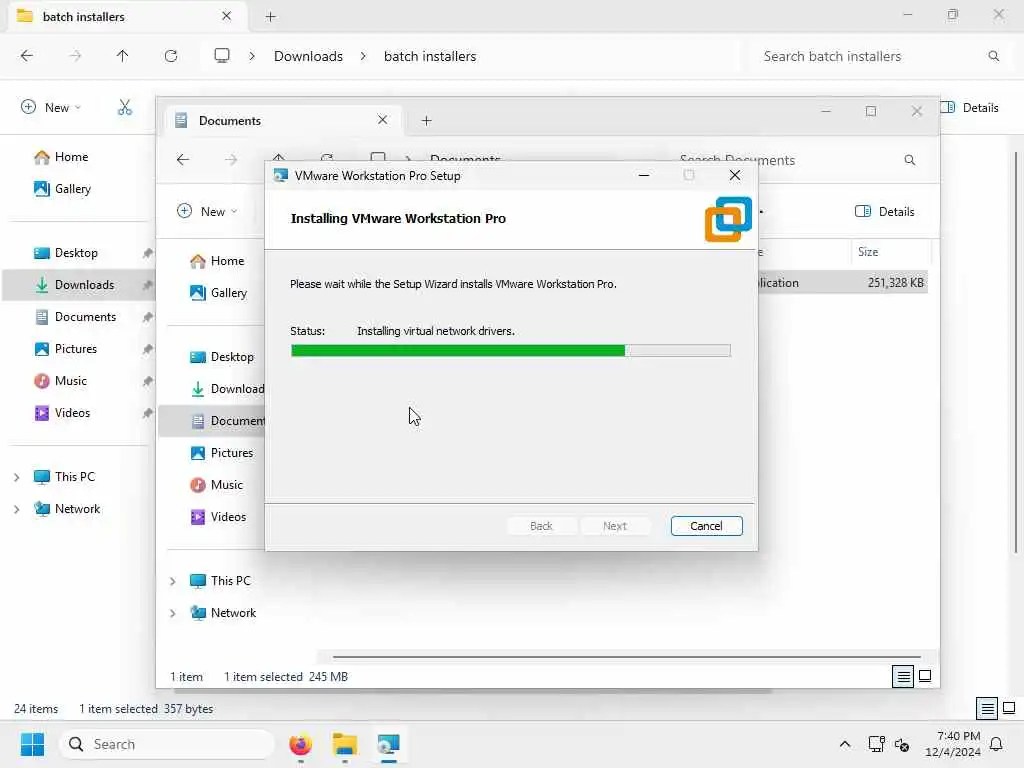Open the Windows Start menu
The height and width of the screenshot is (768, 1024).
pos(32,744)
